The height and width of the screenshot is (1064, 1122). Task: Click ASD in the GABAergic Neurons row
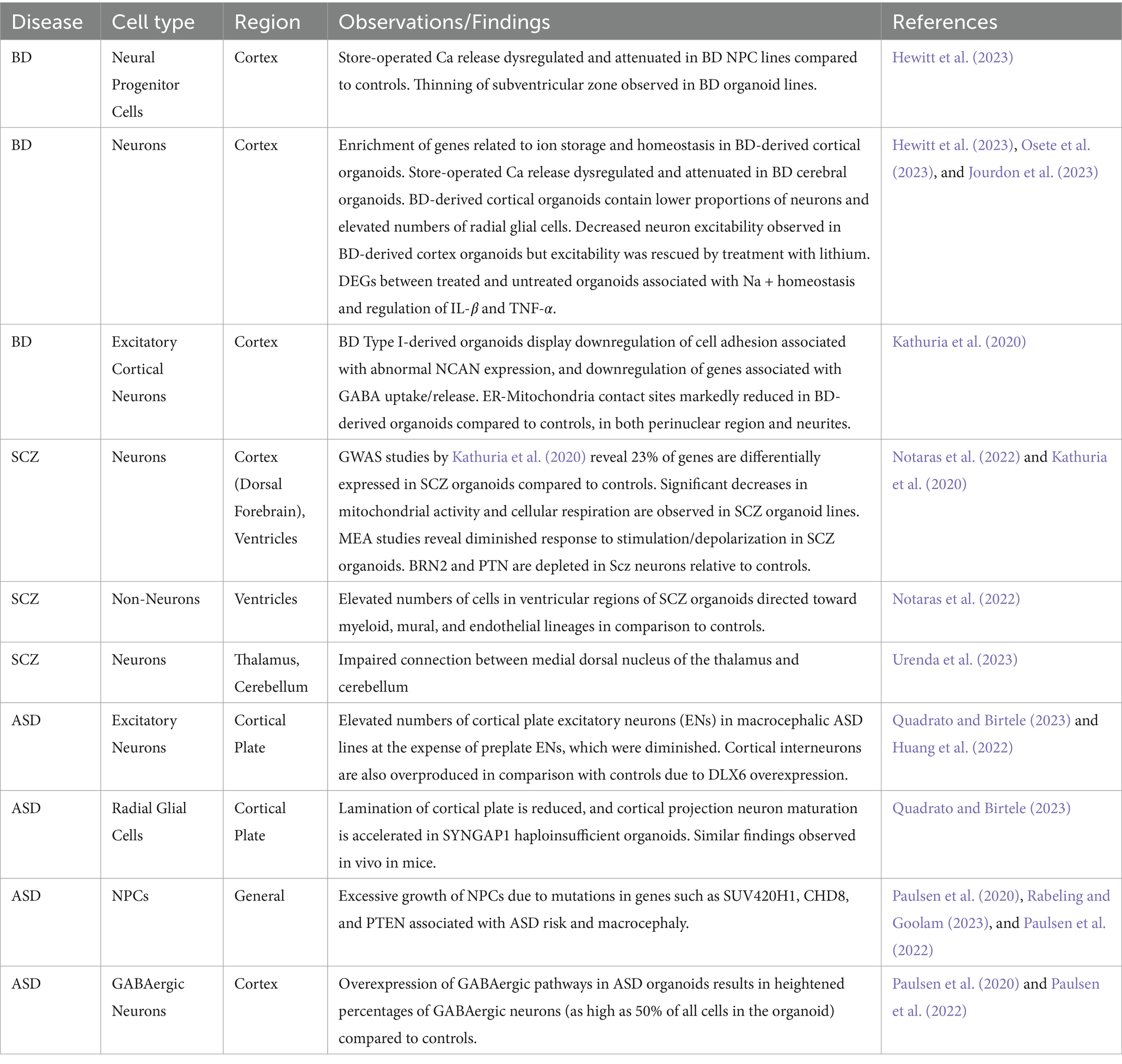pos(26,985)
